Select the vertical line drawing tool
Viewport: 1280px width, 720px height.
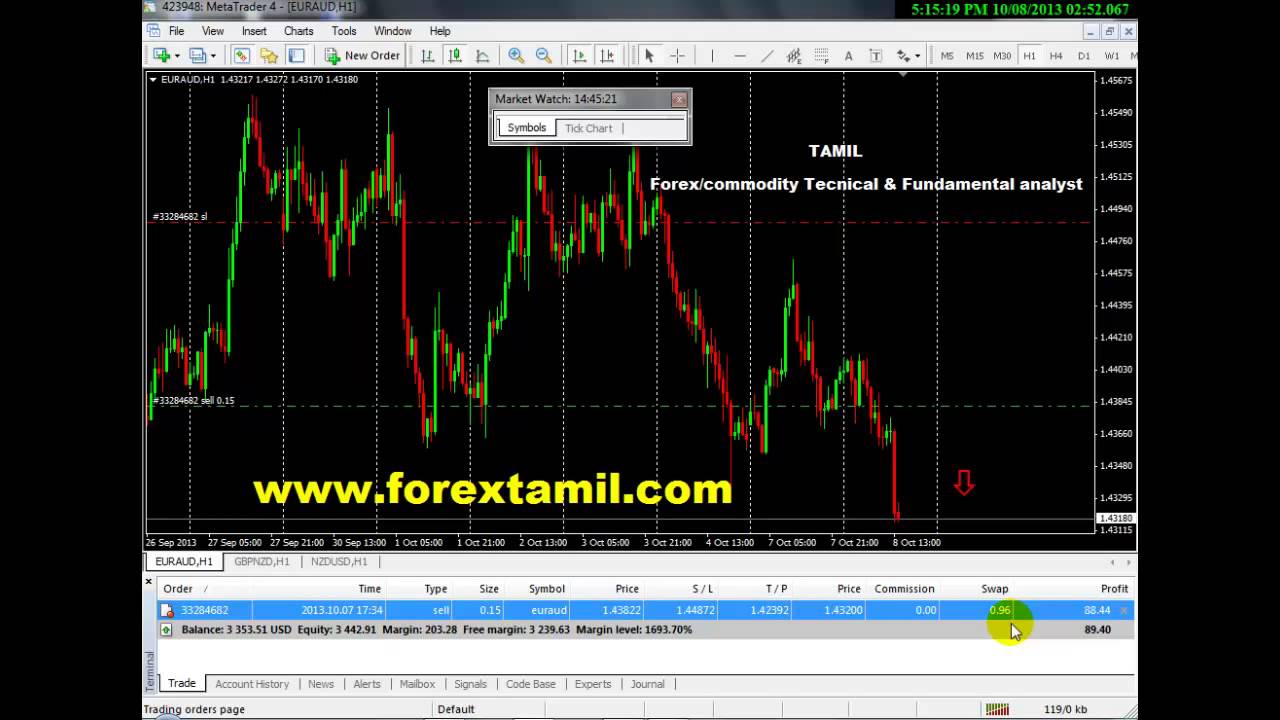pyautogui.click(x=712, y=56)
